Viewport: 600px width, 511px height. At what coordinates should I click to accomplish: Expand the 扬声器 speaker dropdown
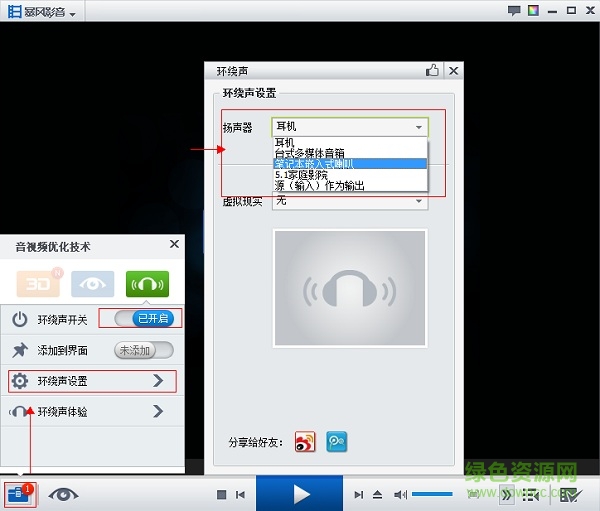[x=349, y=127]
